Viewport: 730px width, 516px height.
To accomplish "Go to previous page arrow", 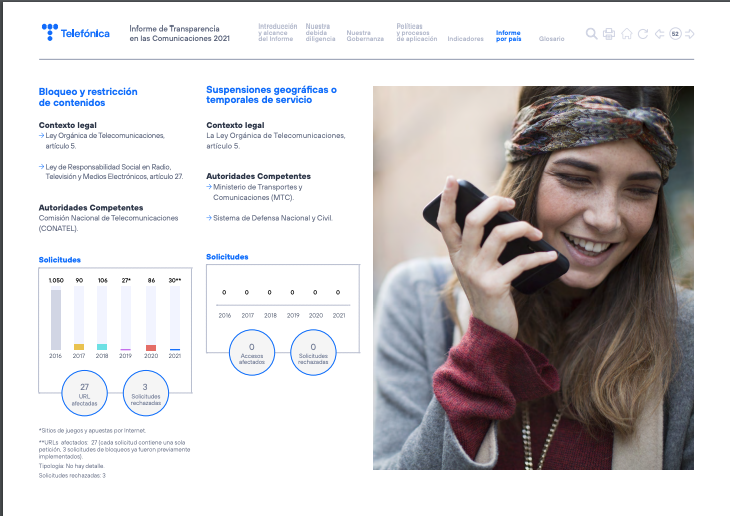I will tap(659, 34).
